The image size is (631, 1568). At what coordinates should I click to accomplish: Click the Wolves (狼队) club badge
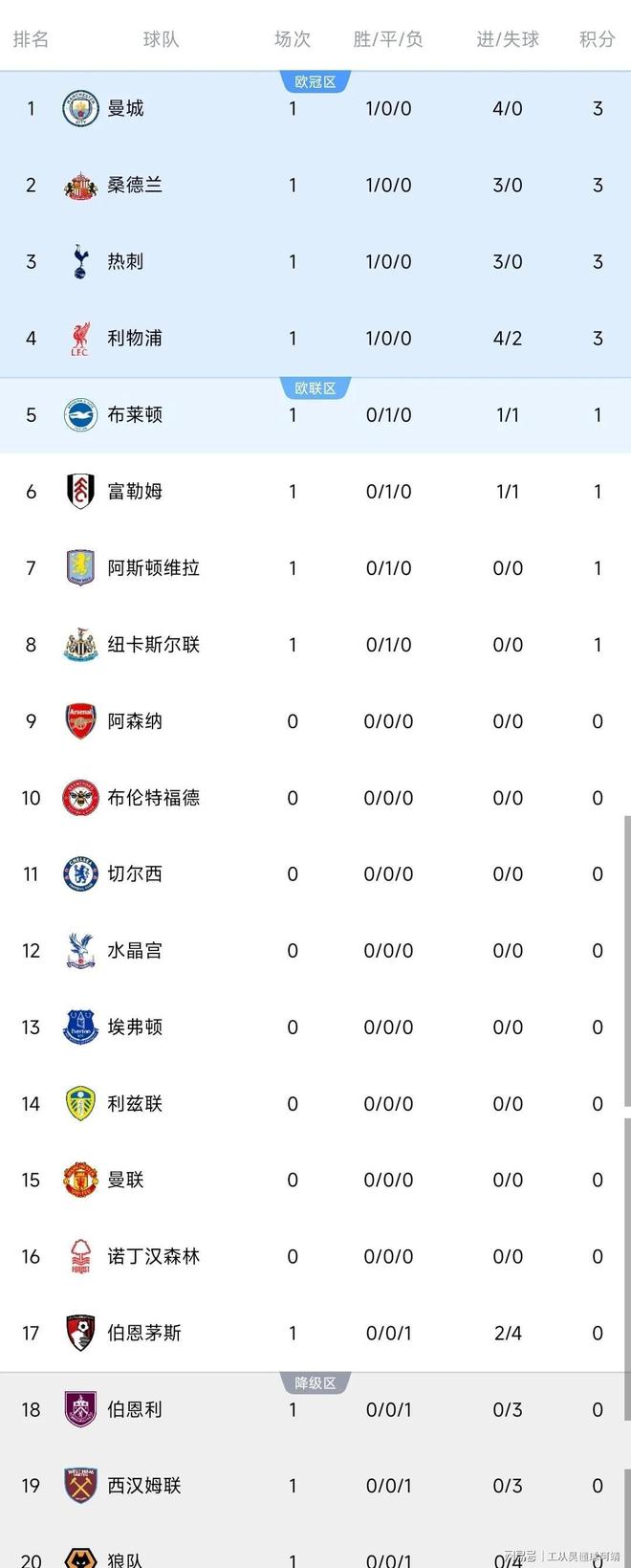79,1559
